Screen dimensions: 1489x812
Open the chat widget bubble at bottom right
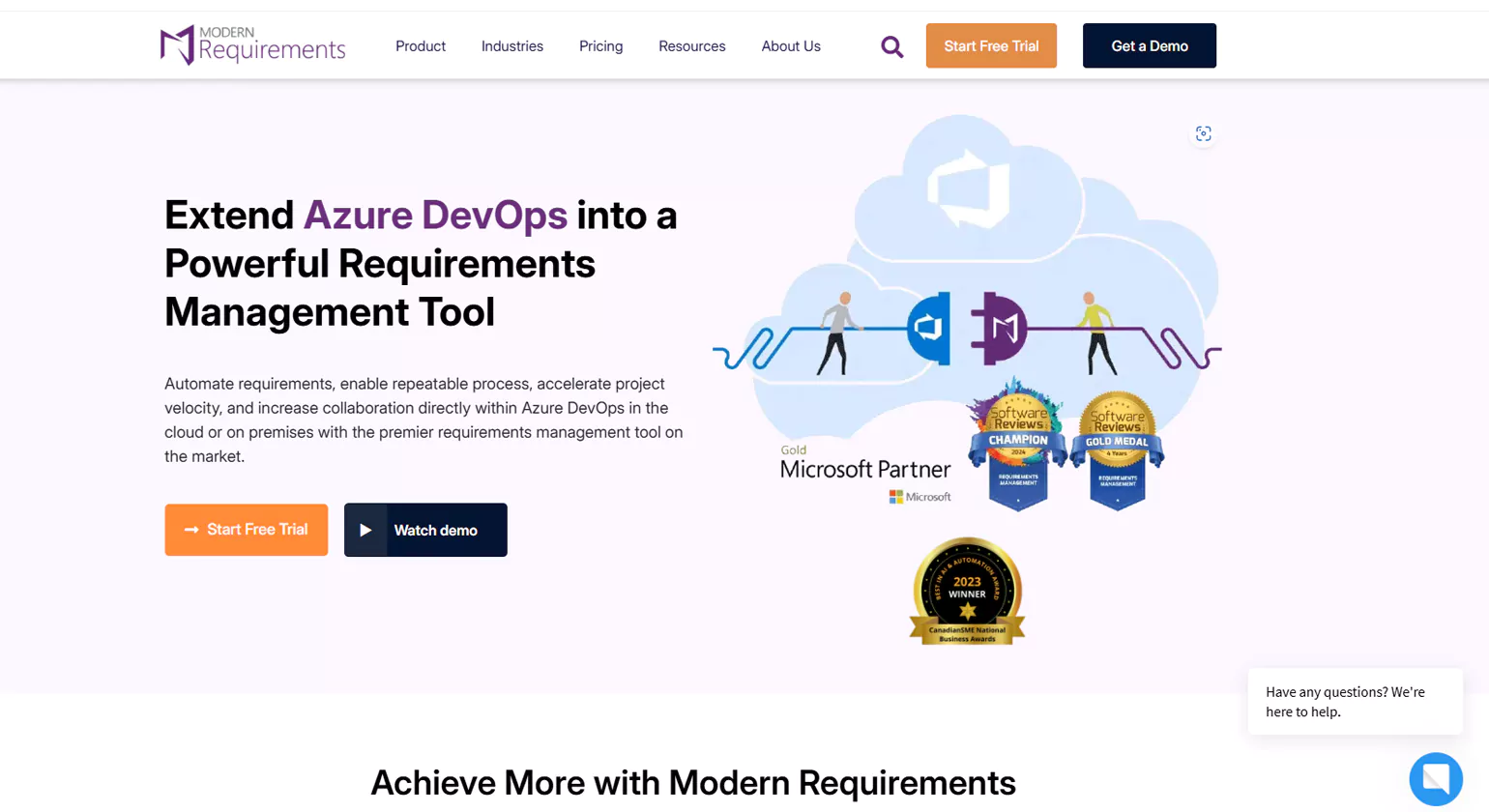click(1436, 778)
